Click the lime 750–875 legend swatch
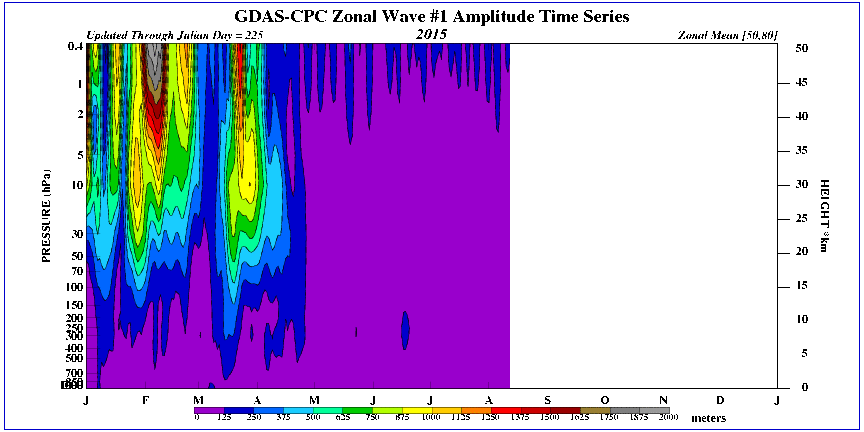Image resolution: width=864 pixels, height=432 pixels. tap(387, 410)
